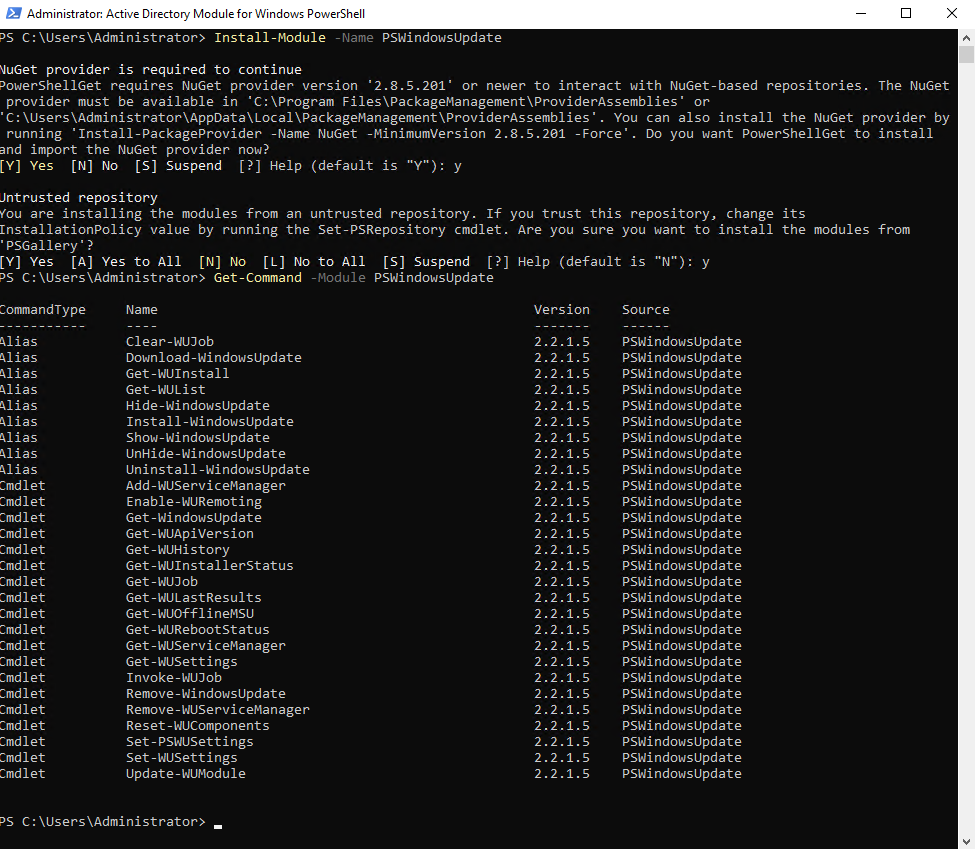Viewport: 975px width, 849px height.
Task: Click the 'CommandType' column header
Action: 42,310
